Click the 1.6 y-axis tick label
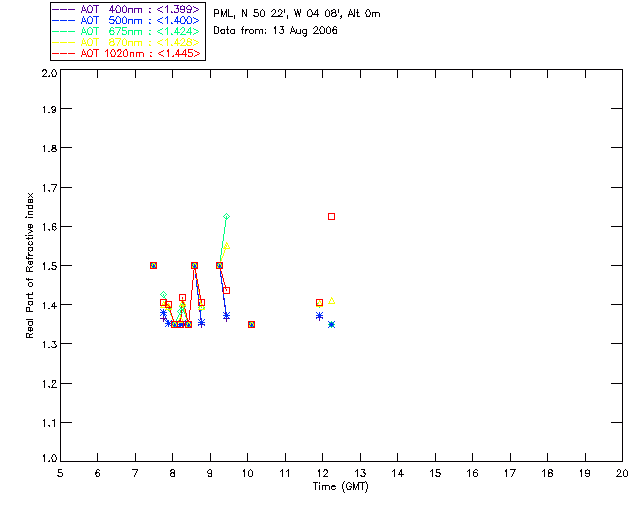Screen dimensions: 640x512 [x=49, y=227]
